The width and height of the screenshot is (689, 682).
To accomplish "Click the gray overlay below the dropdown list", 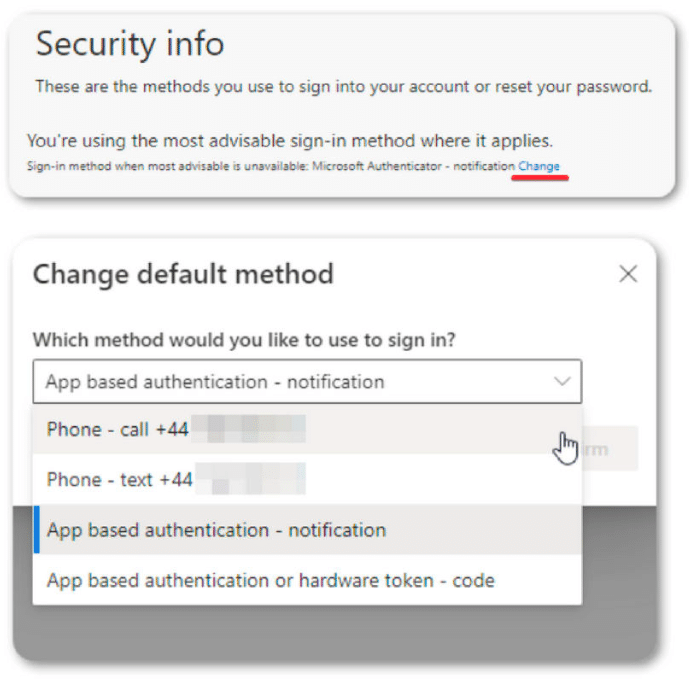I will pyautogui.click(x=334, y=633).
